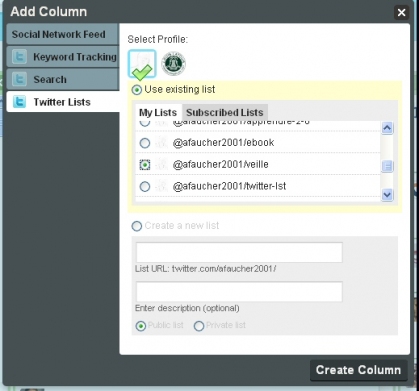This screenshot has height=391, width=419.
Task: Open the Social Network Feed section
Action: [x=63, y=34]
